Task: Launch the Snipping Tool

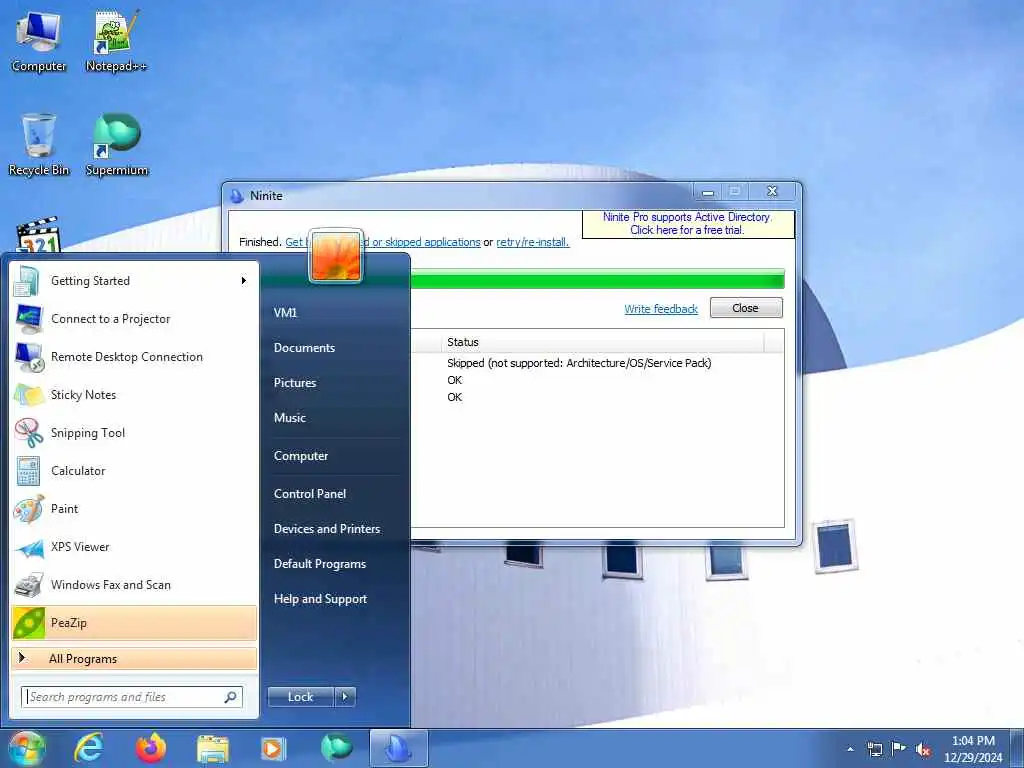Action: tap(134, 432)
